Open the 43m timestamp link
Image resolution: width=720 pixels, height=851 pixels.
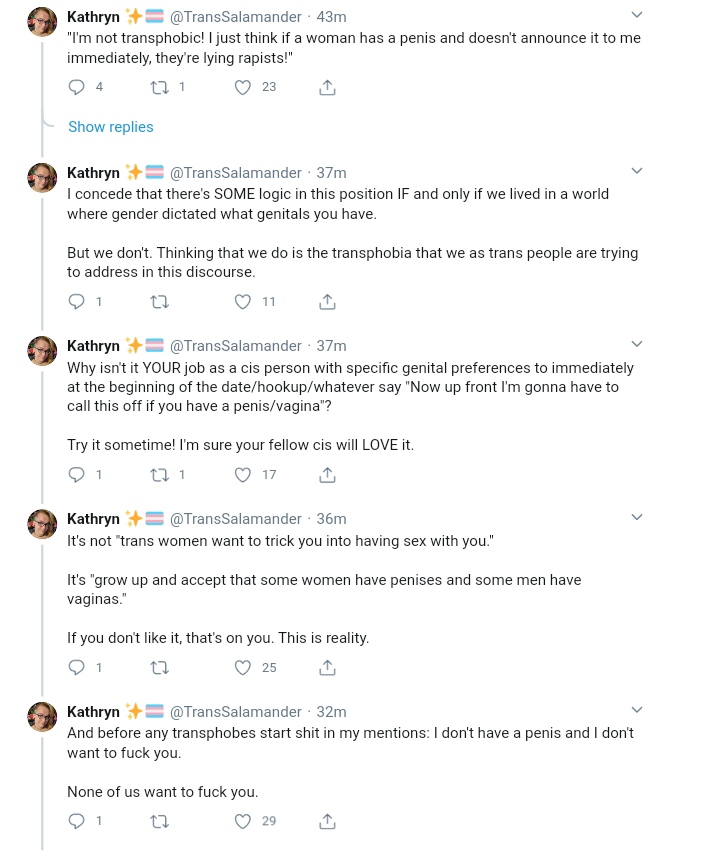332,17
